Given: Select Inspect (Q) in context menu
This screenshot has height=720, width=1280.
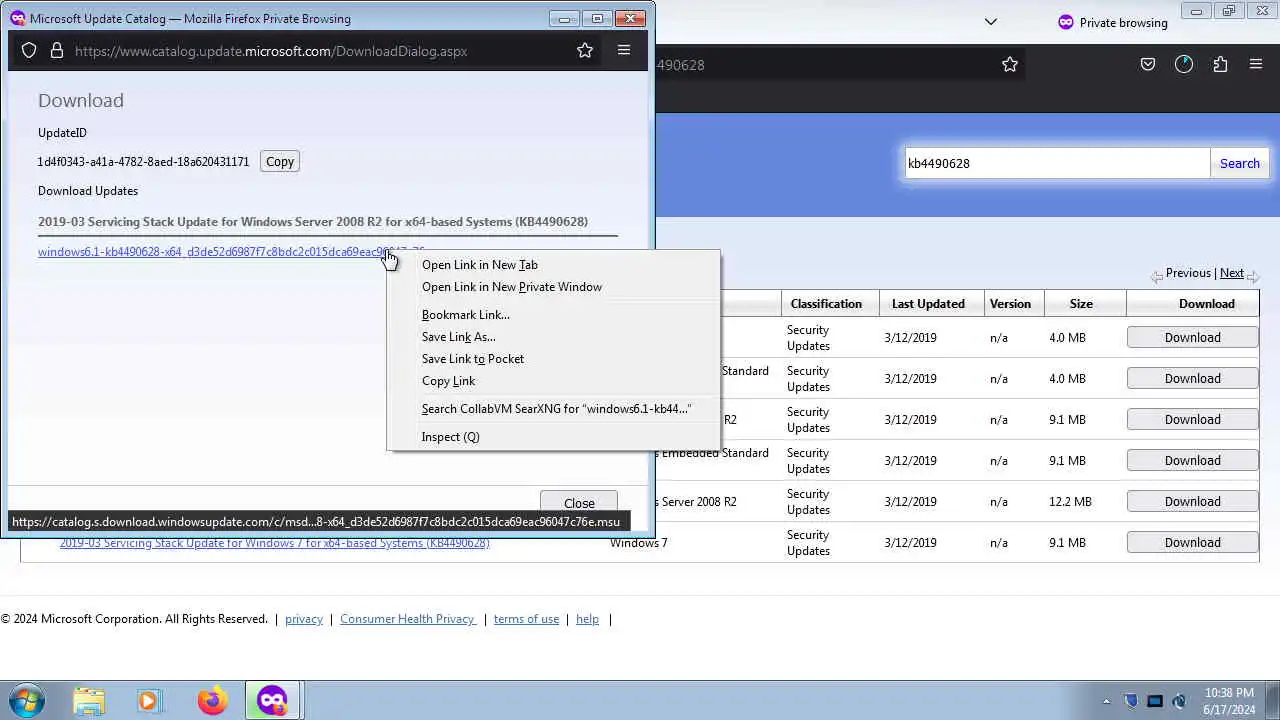Looking at the screenshot, I should (552, 437).
